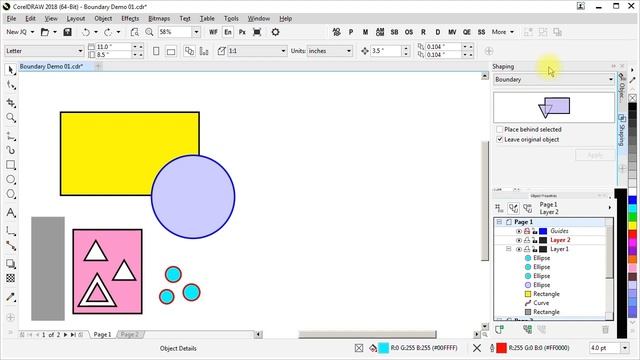Select the Ellipse tool

(x=11, y=180)
